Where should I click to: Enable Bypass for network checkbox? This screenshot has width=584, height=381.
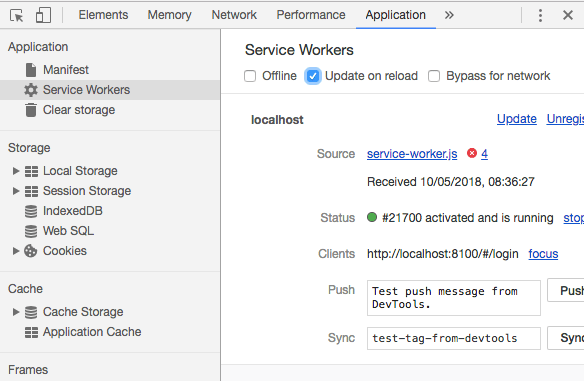tap(434, 76)
